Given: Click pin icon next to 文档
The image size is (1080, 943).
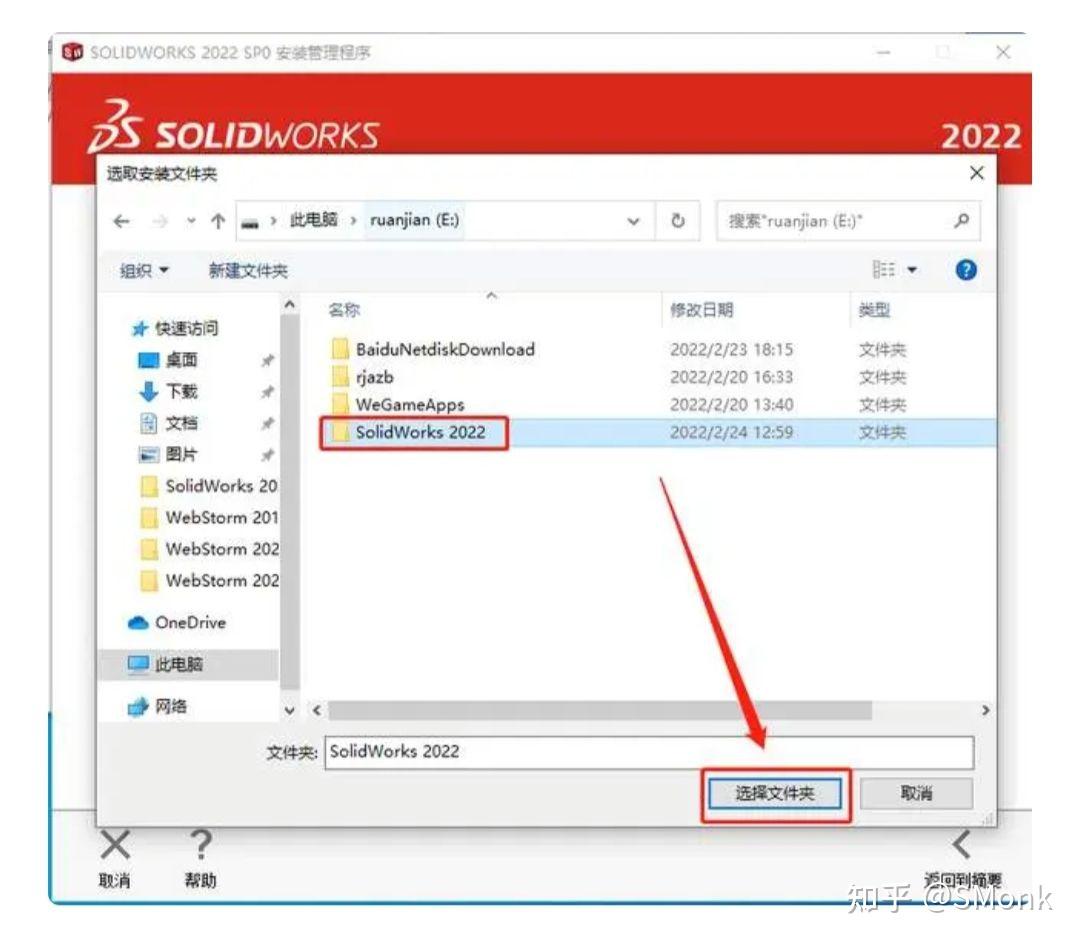Looking at the screenshot, I should (x=267, y=423).
